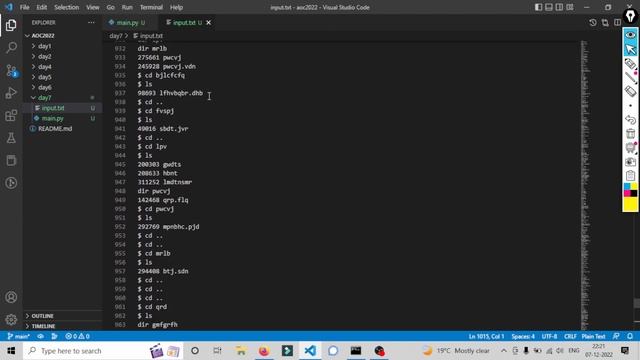This screenshot has height=360, width=640.
Task: Collapse the day7 folder
Action: 45,98
